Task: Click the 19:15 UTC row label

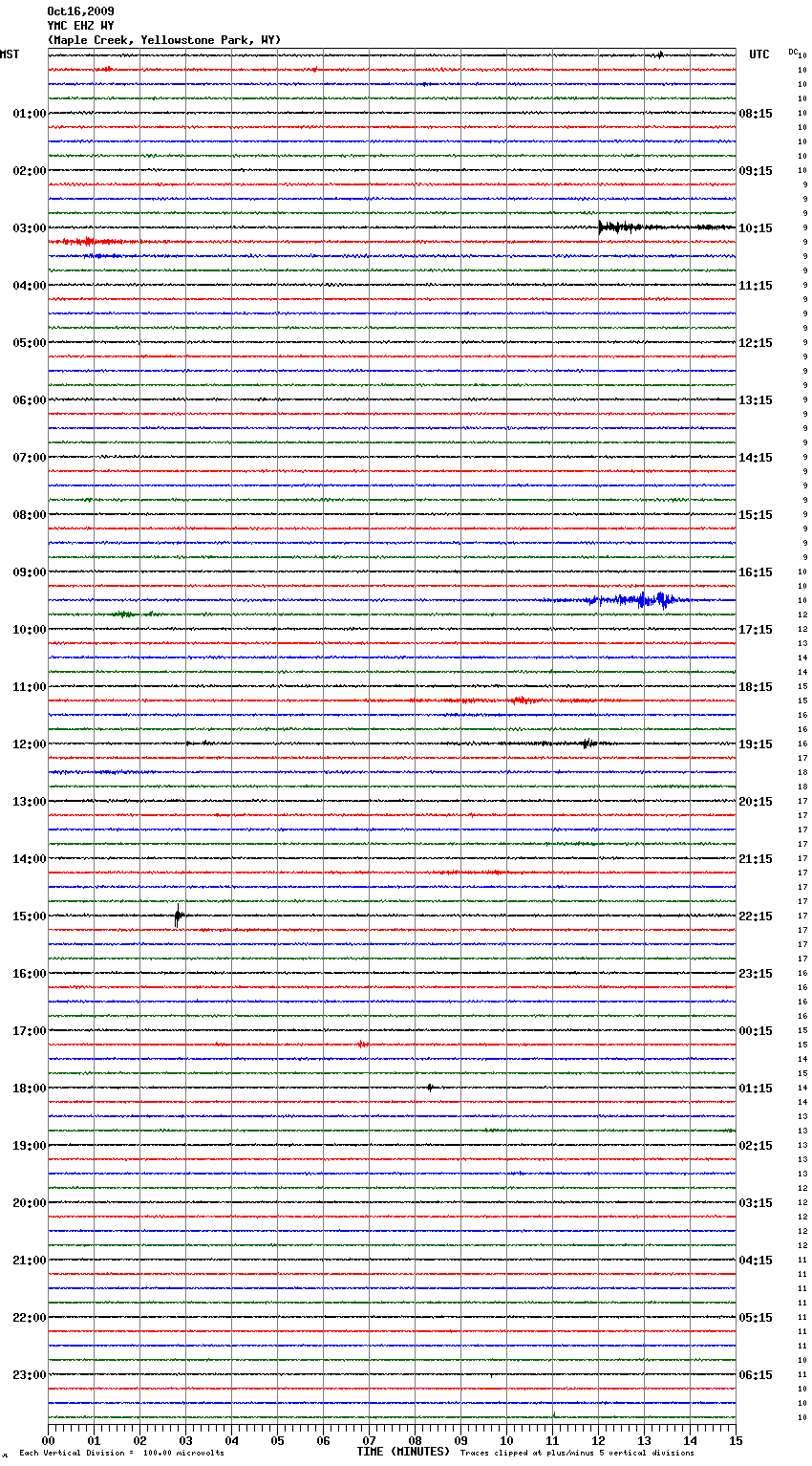Action: [756, 744]
